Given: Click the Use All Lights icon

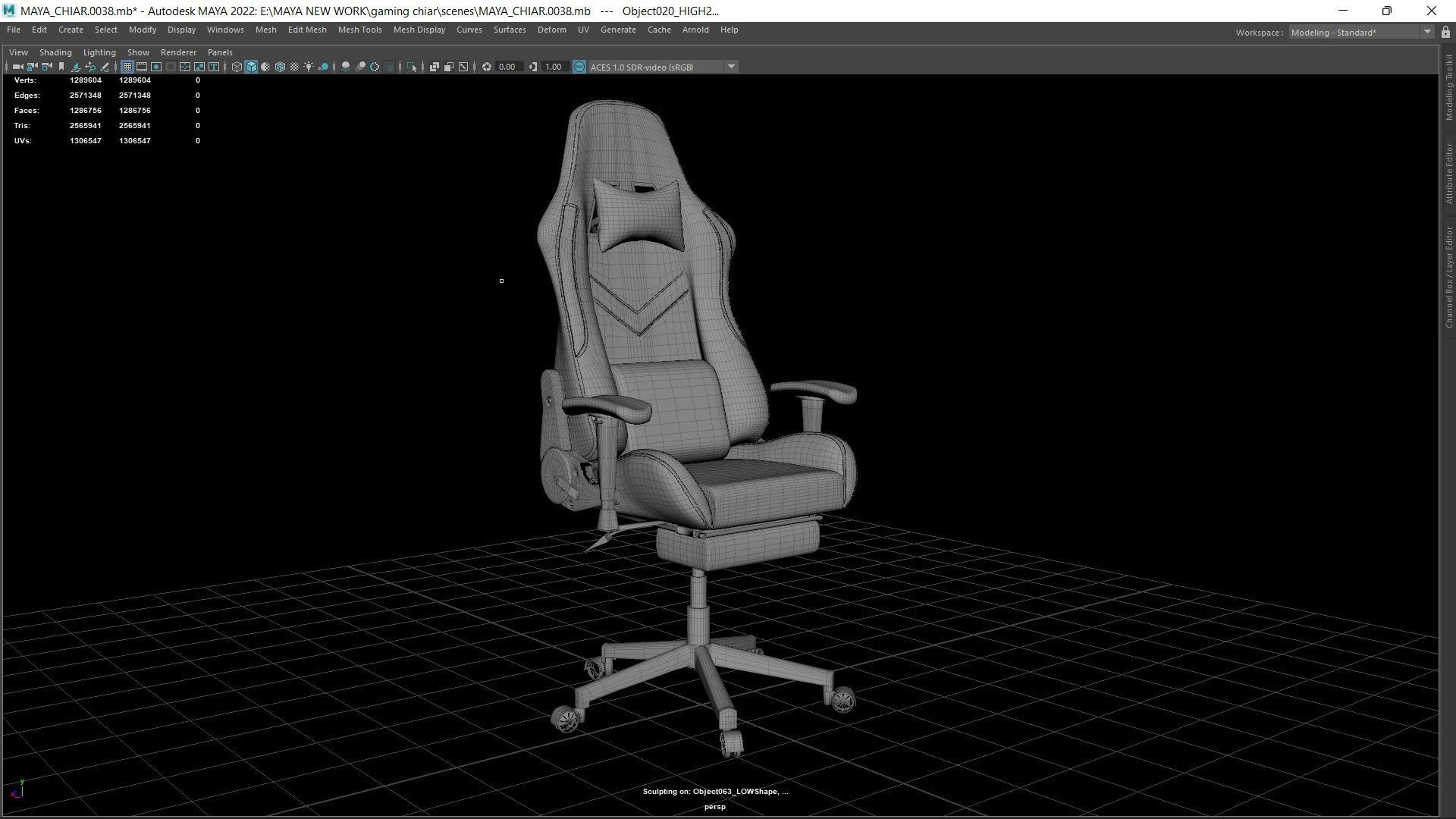Looking at the screenshot, I should [x=309, y=67].
